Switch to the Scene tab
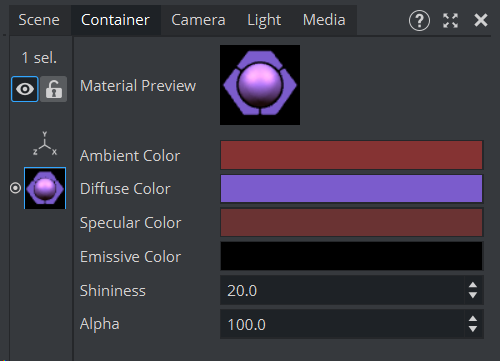The image size is (500, 361). (x=39, y=20)
